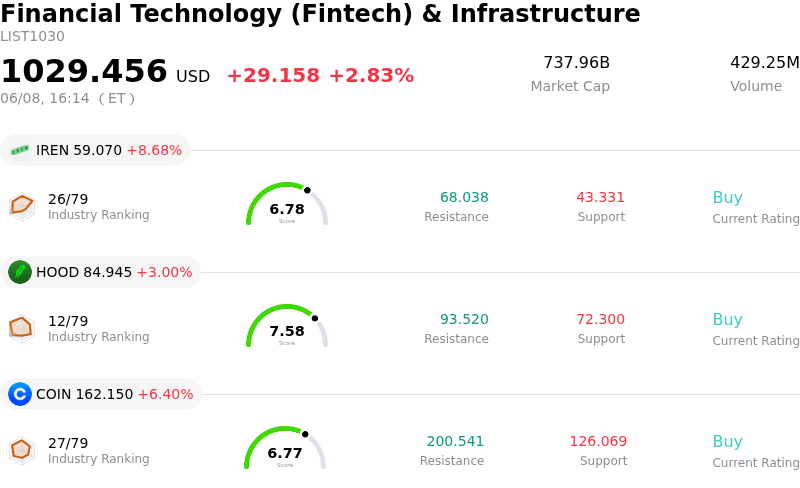Select the HOOD 84.945 ticker chip
Screen dimensions: 800x488
[x=101, y=272]
